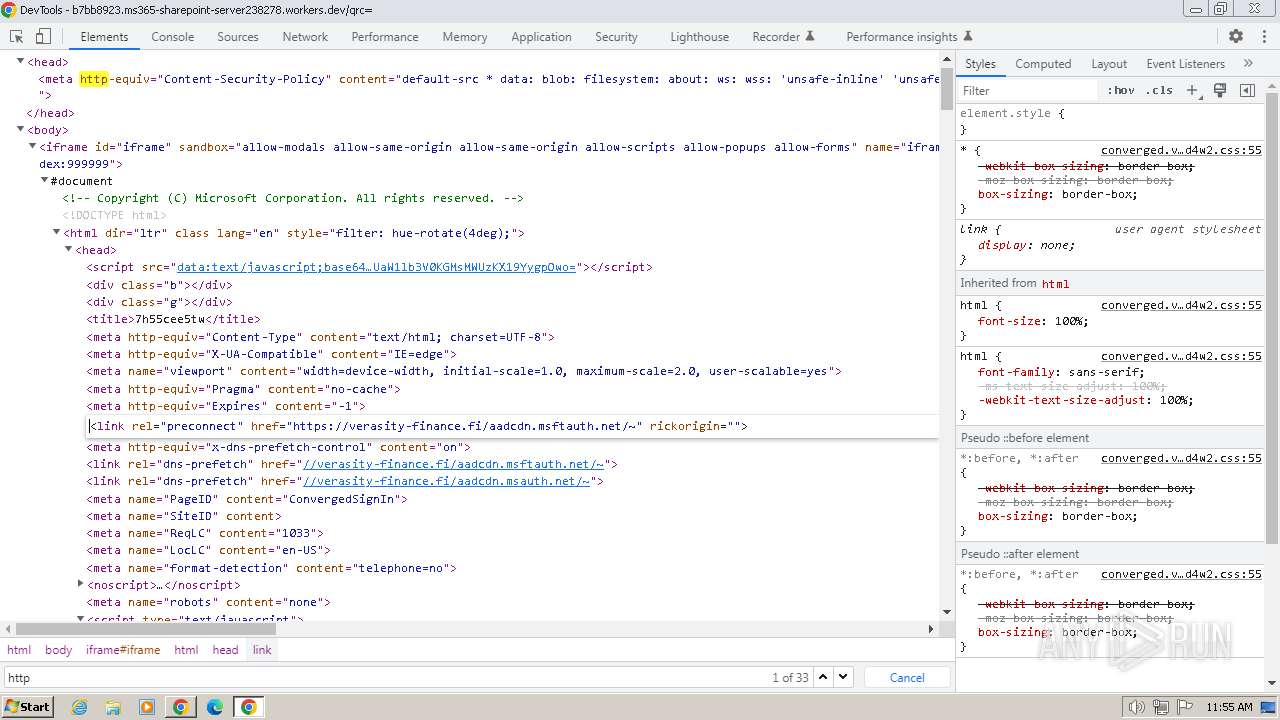This screenshot has width=1280, height=720.
Task: Open Microsoft Edge from the taskbar
Action: (x=214, y=707)
